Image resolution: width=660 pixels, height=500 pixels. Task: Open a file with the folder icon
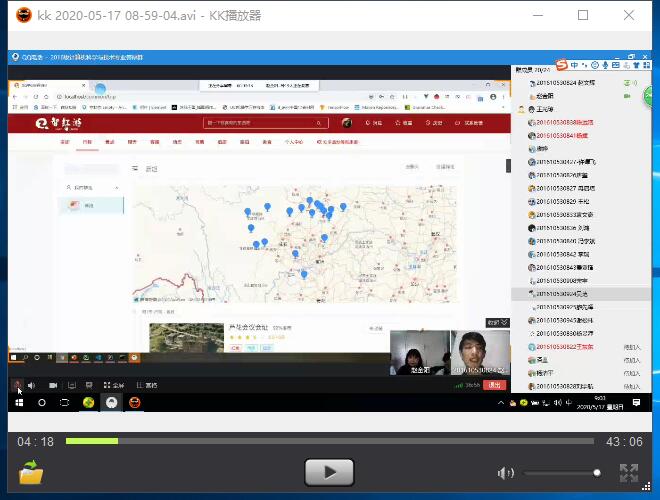coord(32,473)
